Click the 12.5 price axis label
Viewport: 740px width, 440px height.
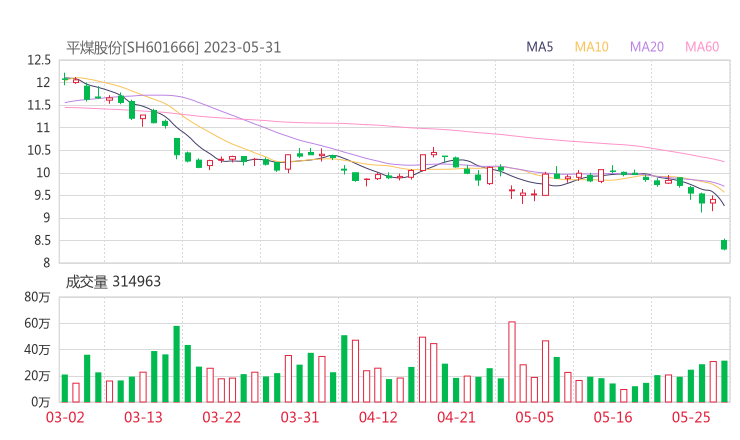(x=39, y=60)
